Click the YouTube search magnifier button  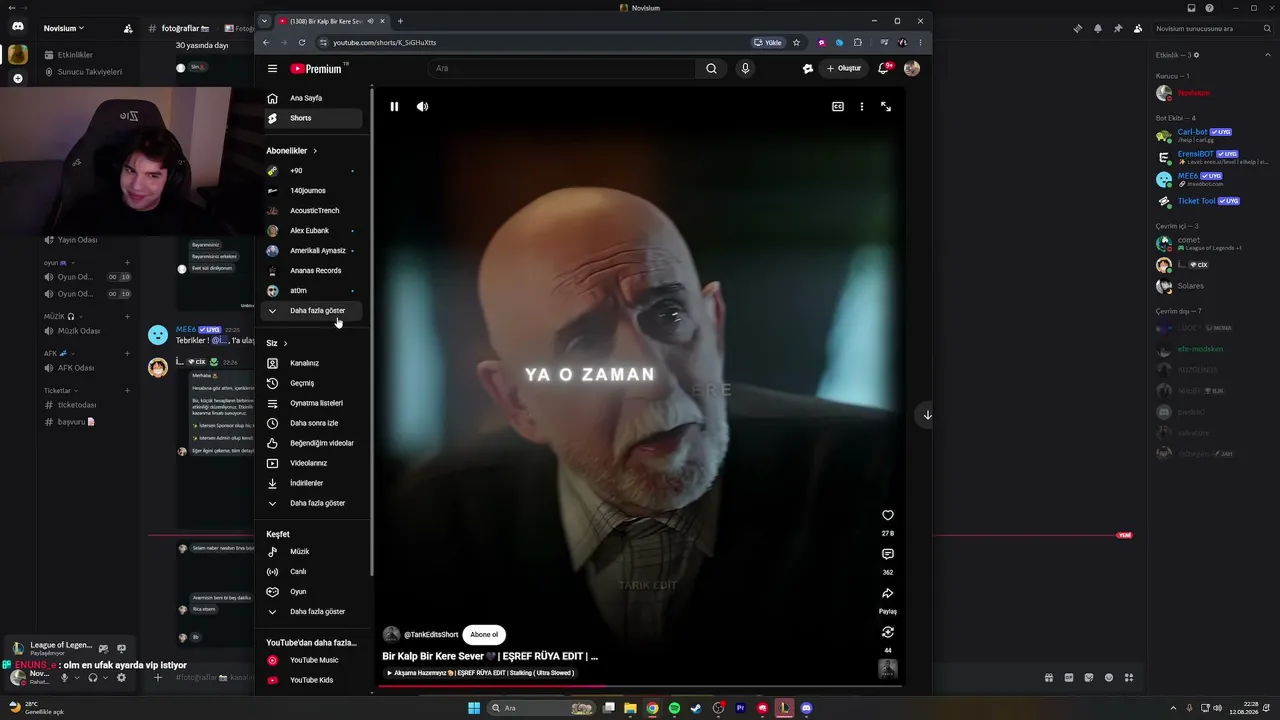[711, 69]
